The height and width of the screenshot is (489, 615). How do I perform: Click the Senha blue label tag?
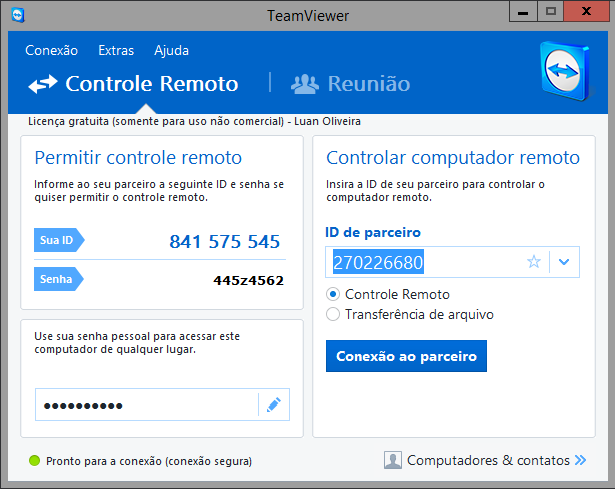point(59,279)
